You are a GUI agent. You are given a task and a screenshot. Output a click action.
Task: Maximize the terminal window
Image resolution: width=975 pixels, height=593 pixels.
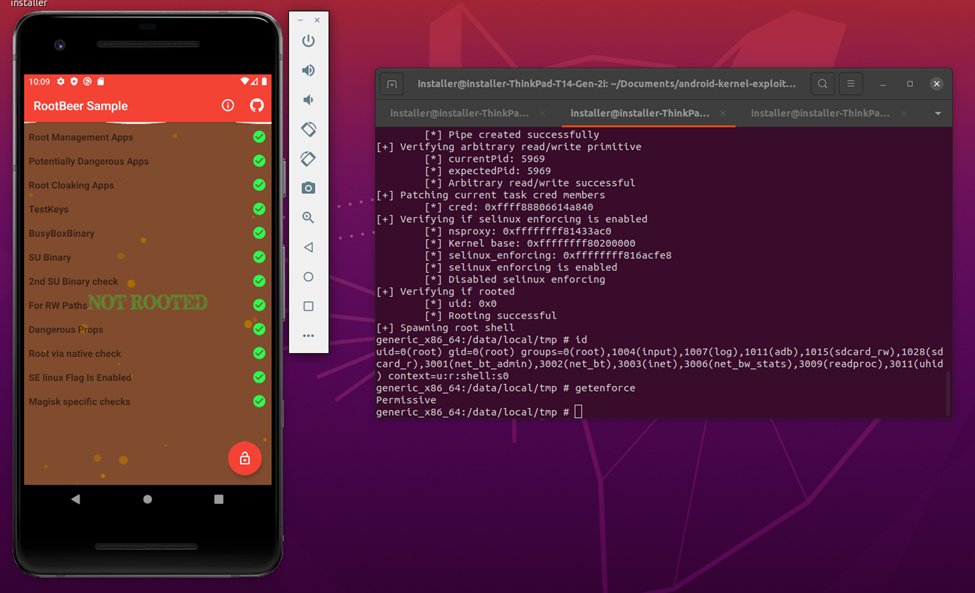click(910, 84)
